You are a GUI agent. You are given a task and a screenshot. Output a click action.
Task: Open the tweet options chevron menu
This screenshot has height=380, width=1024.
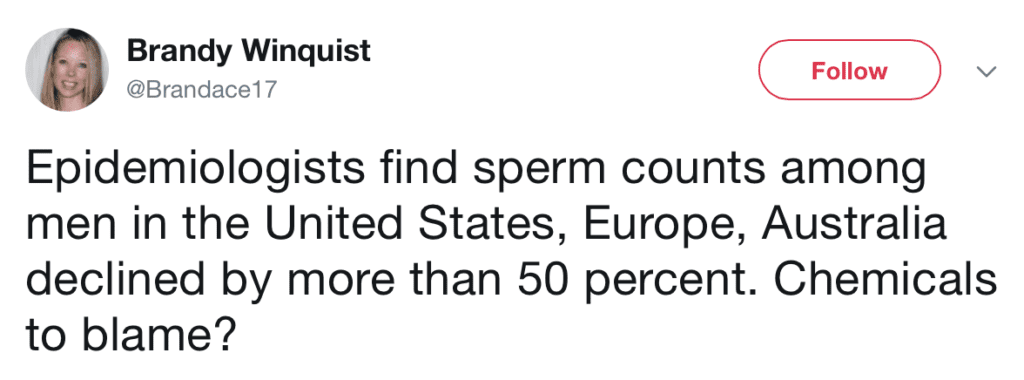[987, 71]
